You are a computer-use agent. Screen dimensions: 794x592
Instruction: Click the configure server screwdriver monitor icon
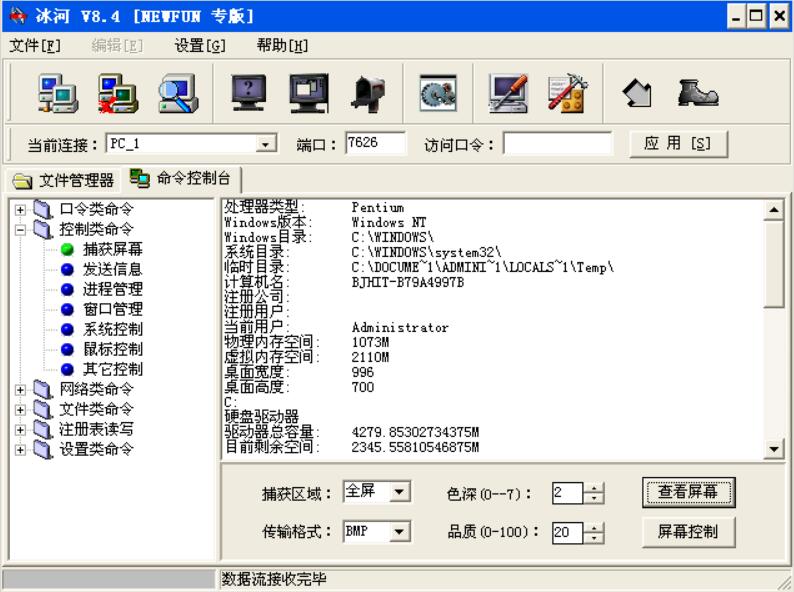pos(508,93)
